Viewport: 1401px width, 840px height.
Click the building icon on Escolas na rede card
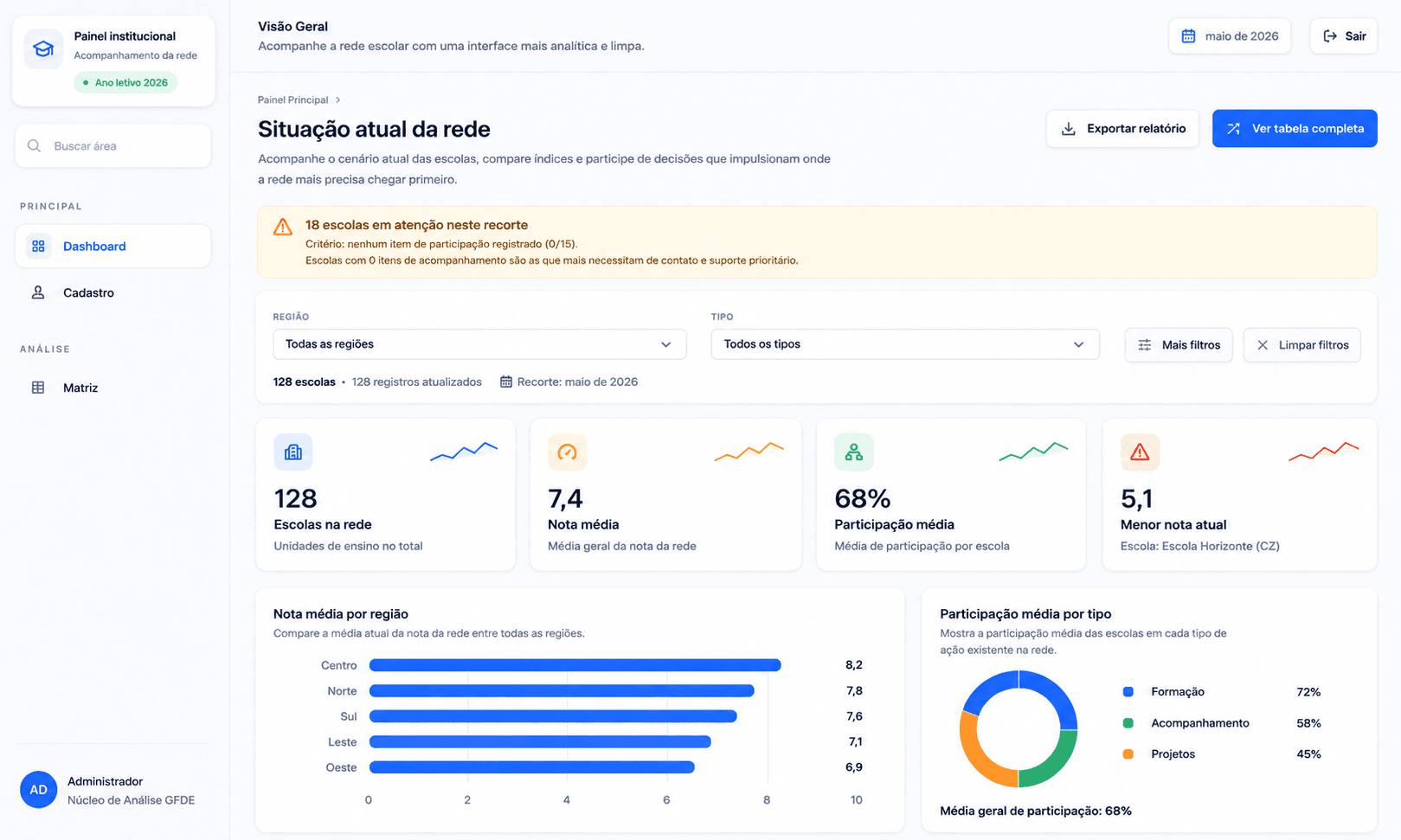[293, 452]
